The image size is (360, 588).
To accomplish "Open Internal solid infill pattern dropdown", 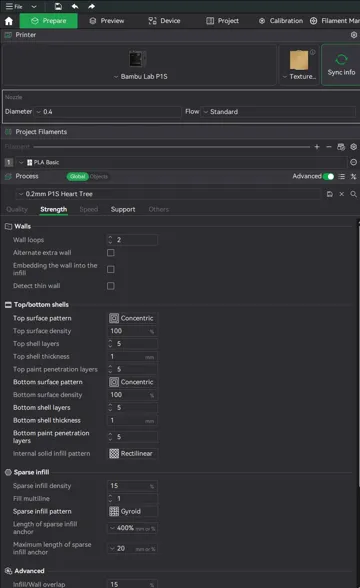I will pyautogui.click(x=132, y=454).
